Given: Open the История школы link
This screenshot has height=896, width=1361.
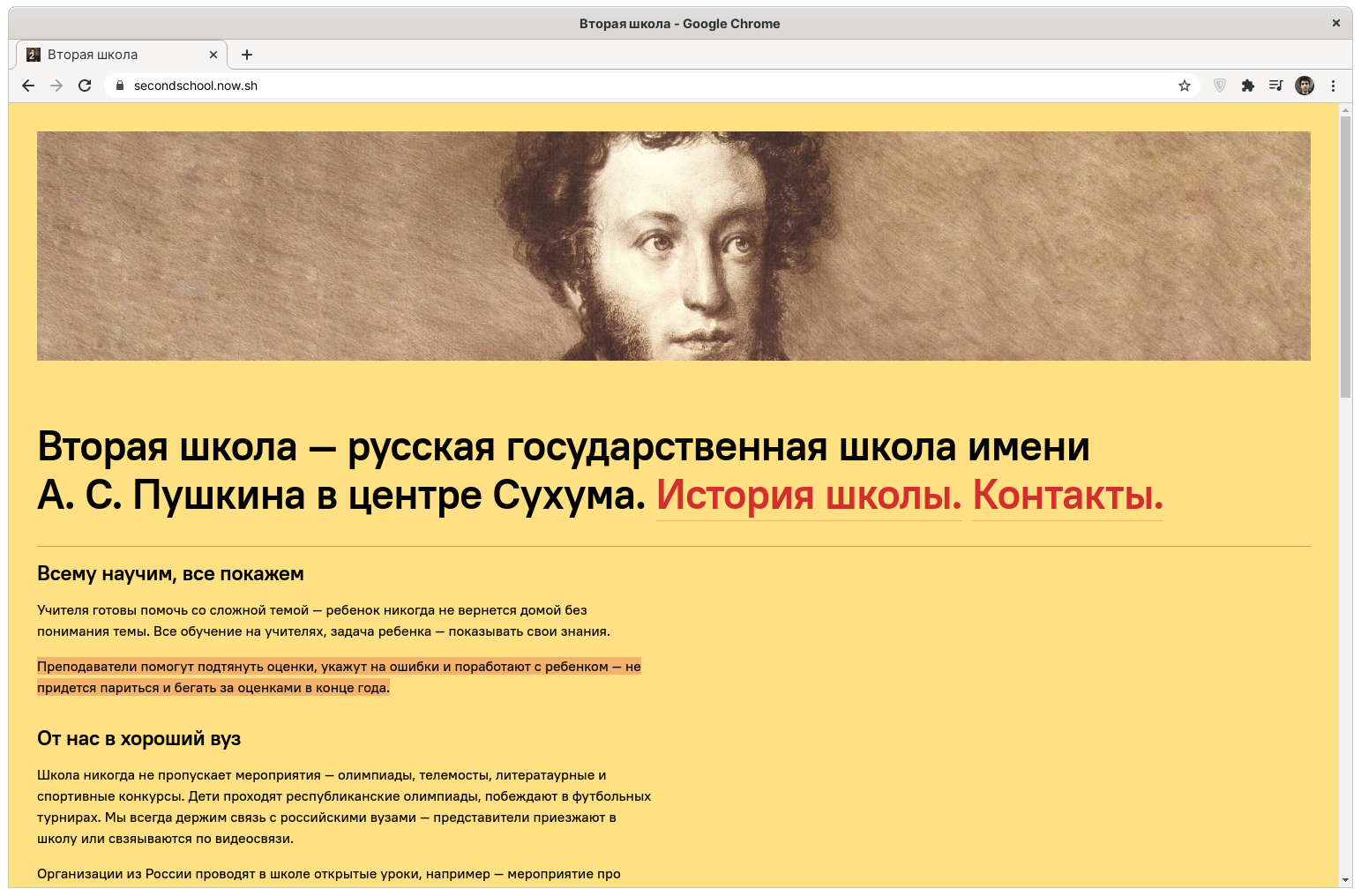Looking at the screenshot, I should tap(809, 496).
